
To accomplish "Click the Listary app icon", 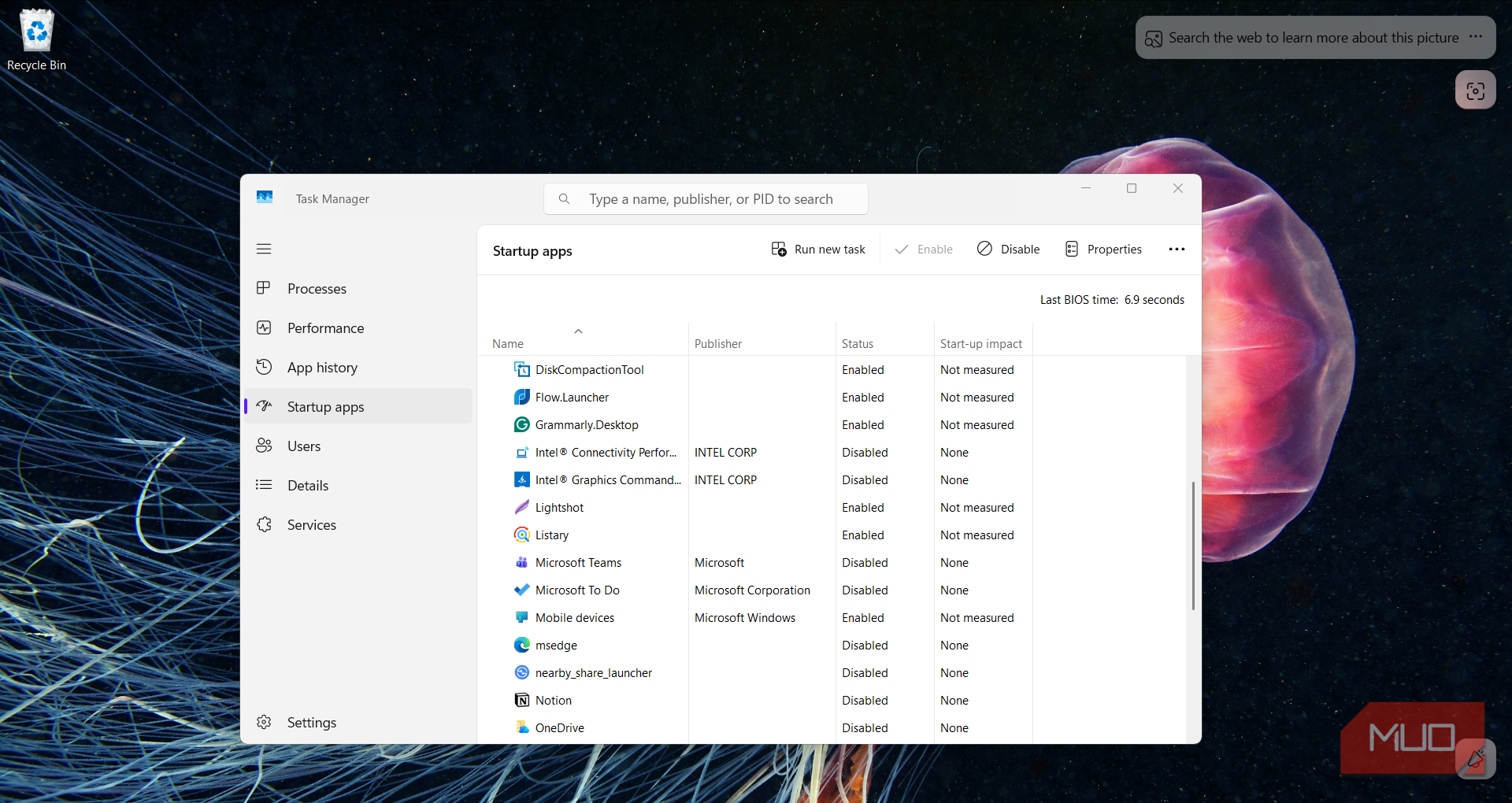I will pyautogui.click(x=521, y=535).
